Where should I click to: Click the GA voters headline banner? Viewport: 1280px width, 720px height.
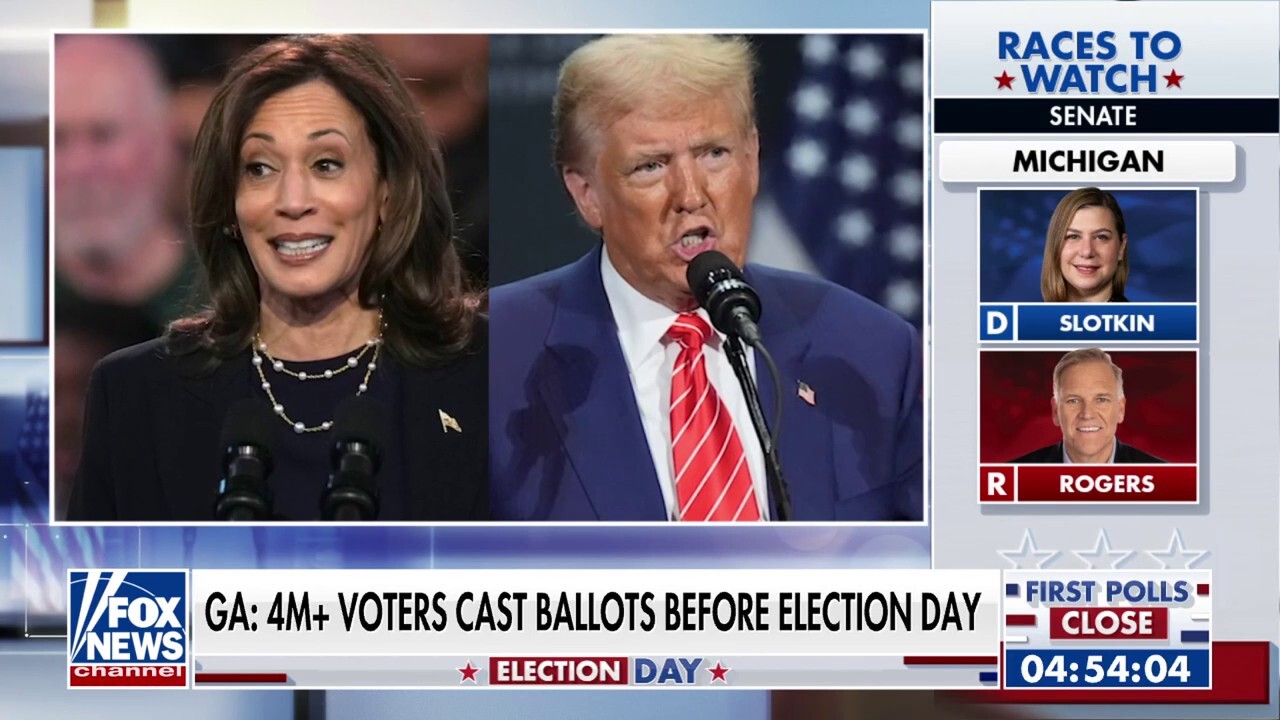[595, 613]
